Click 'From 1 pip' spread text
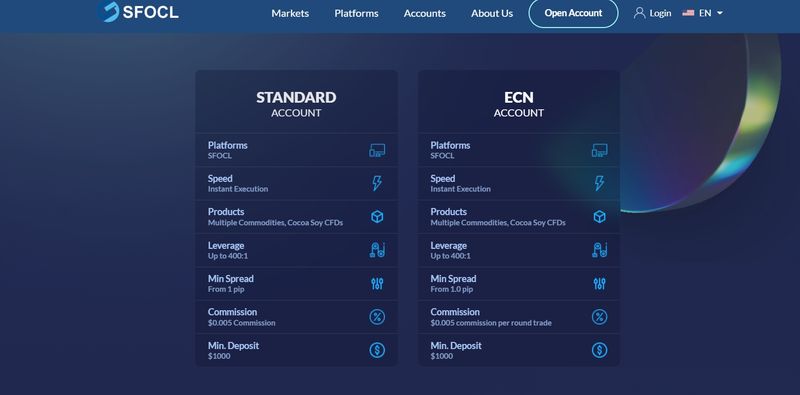The image size is (800, 395). (227, 289)
